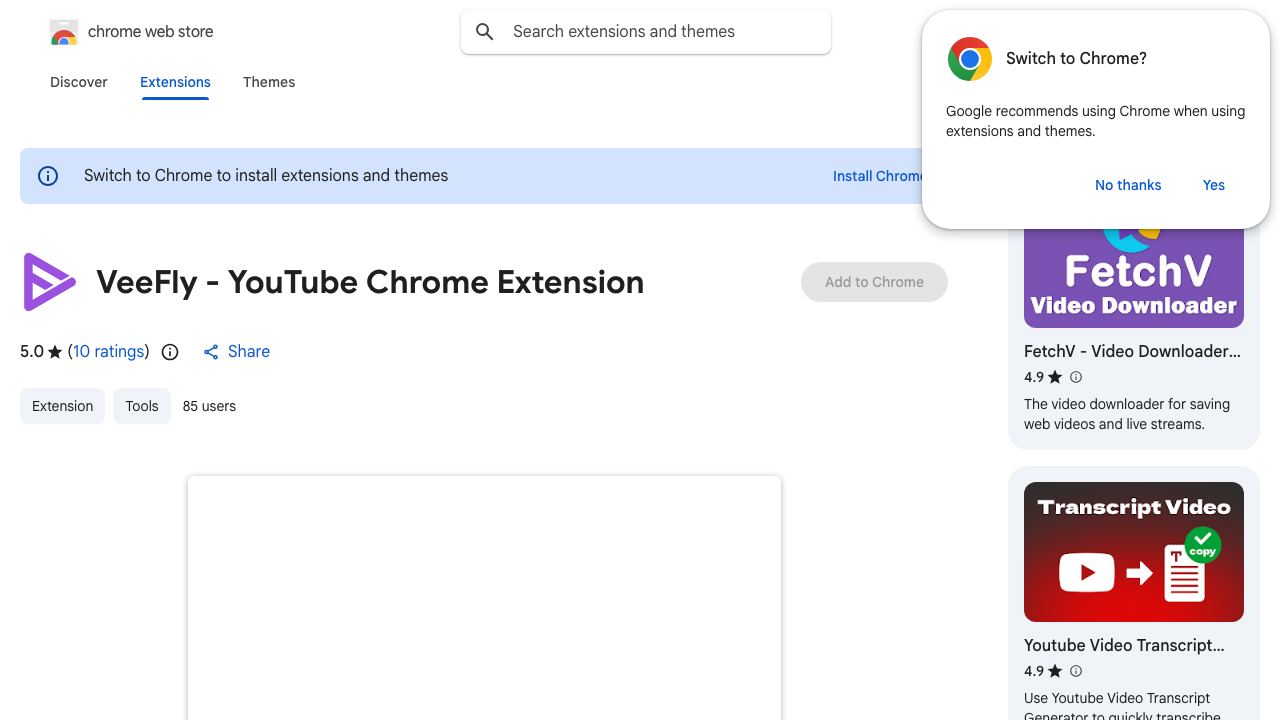Open the Discover tab
1280x720 pixels.
point(79,82)
